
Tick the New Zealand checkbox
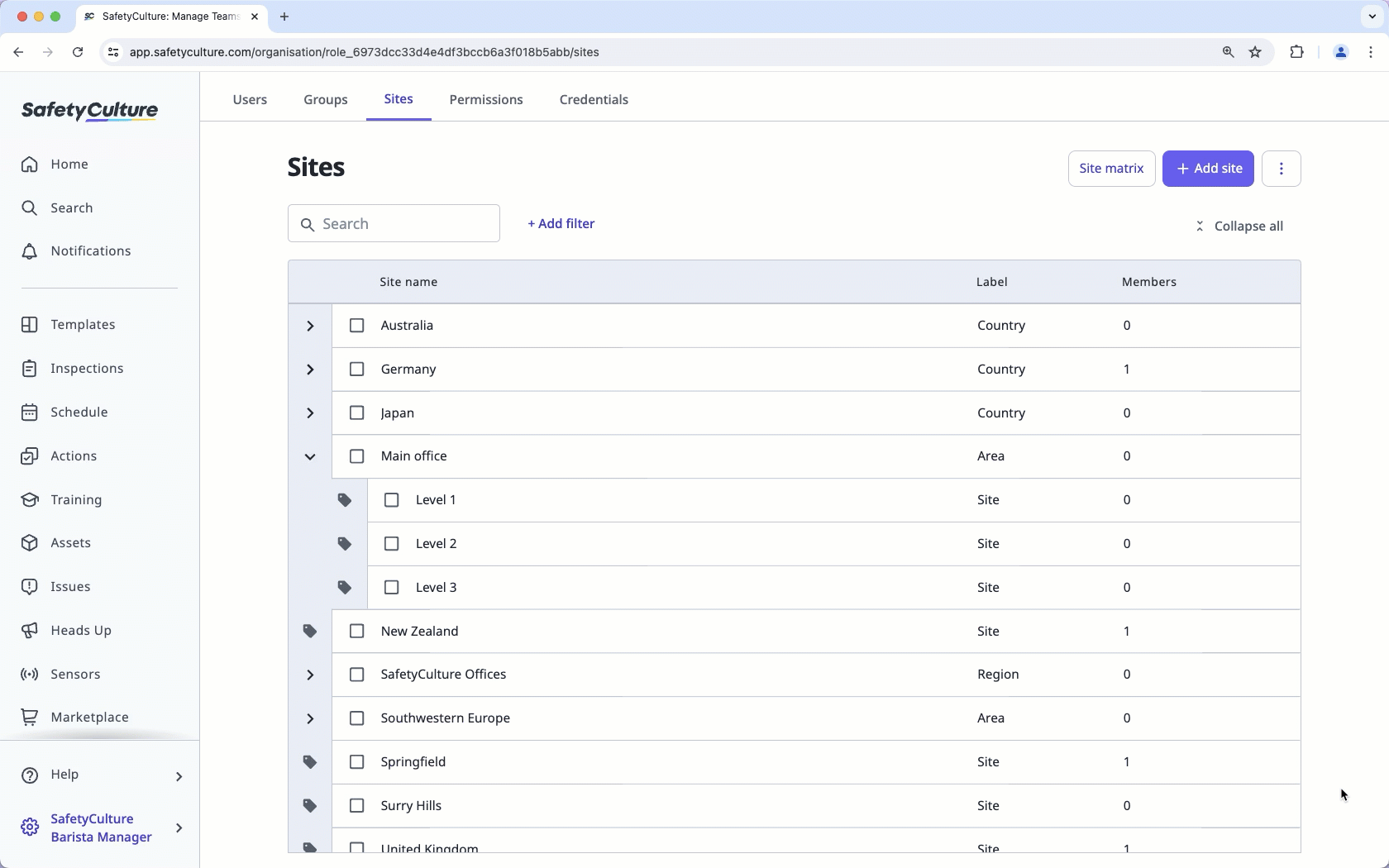pos(356,632)
